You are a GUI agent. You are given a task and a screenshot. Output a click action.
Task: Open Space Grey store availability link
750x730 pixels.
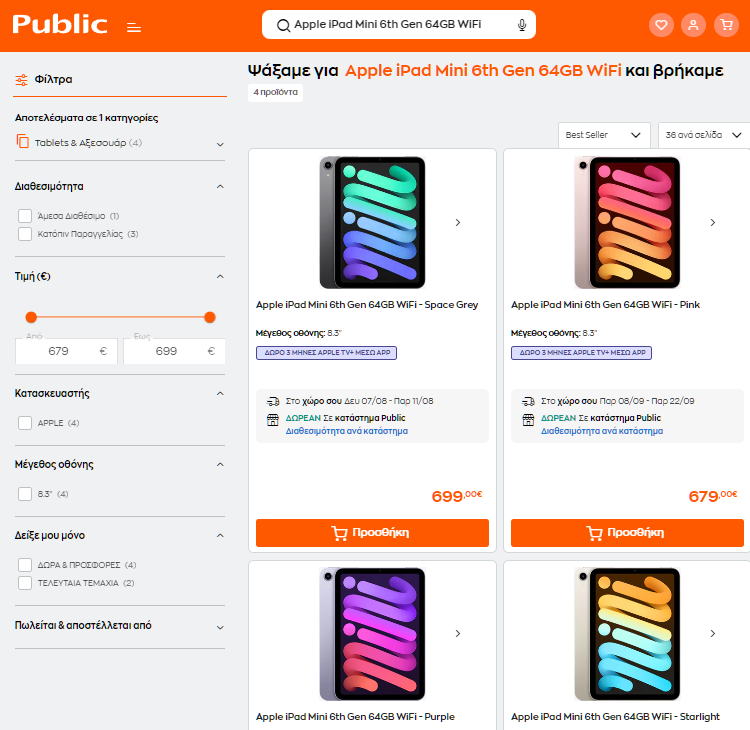tap(347, 431)
